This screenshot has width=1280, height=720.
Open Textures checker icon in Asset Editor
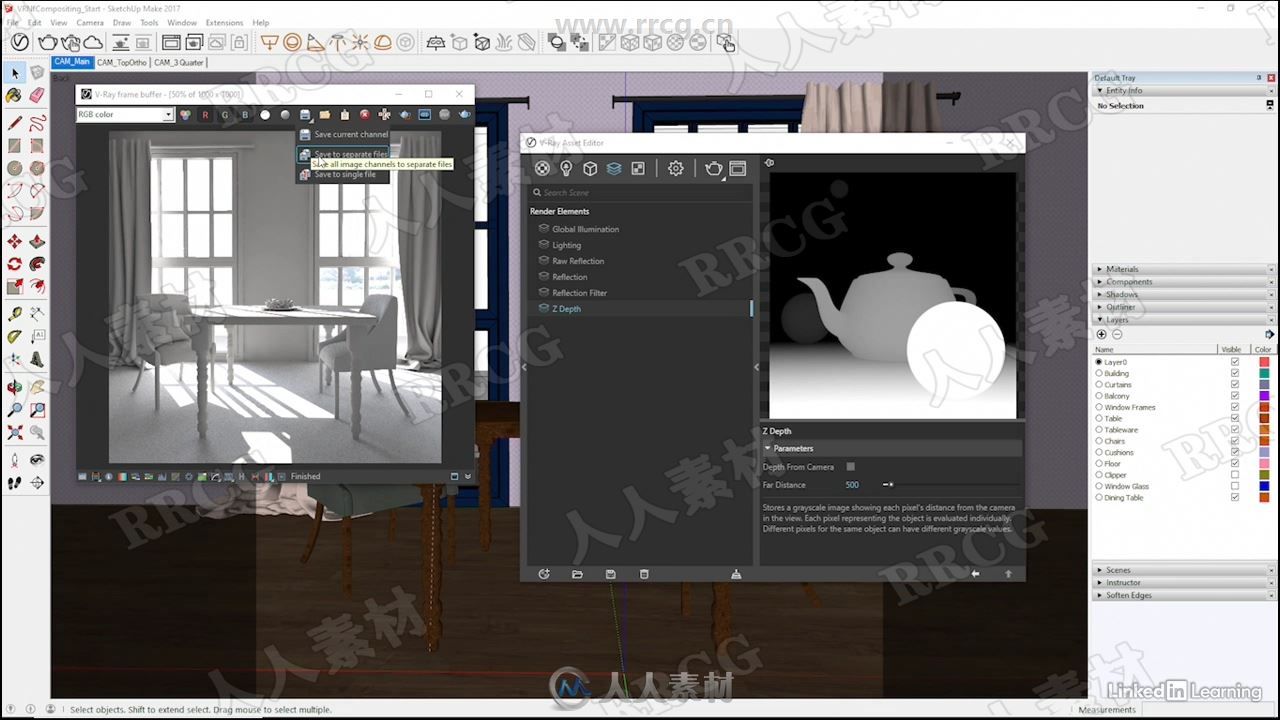tap(638, 168)
